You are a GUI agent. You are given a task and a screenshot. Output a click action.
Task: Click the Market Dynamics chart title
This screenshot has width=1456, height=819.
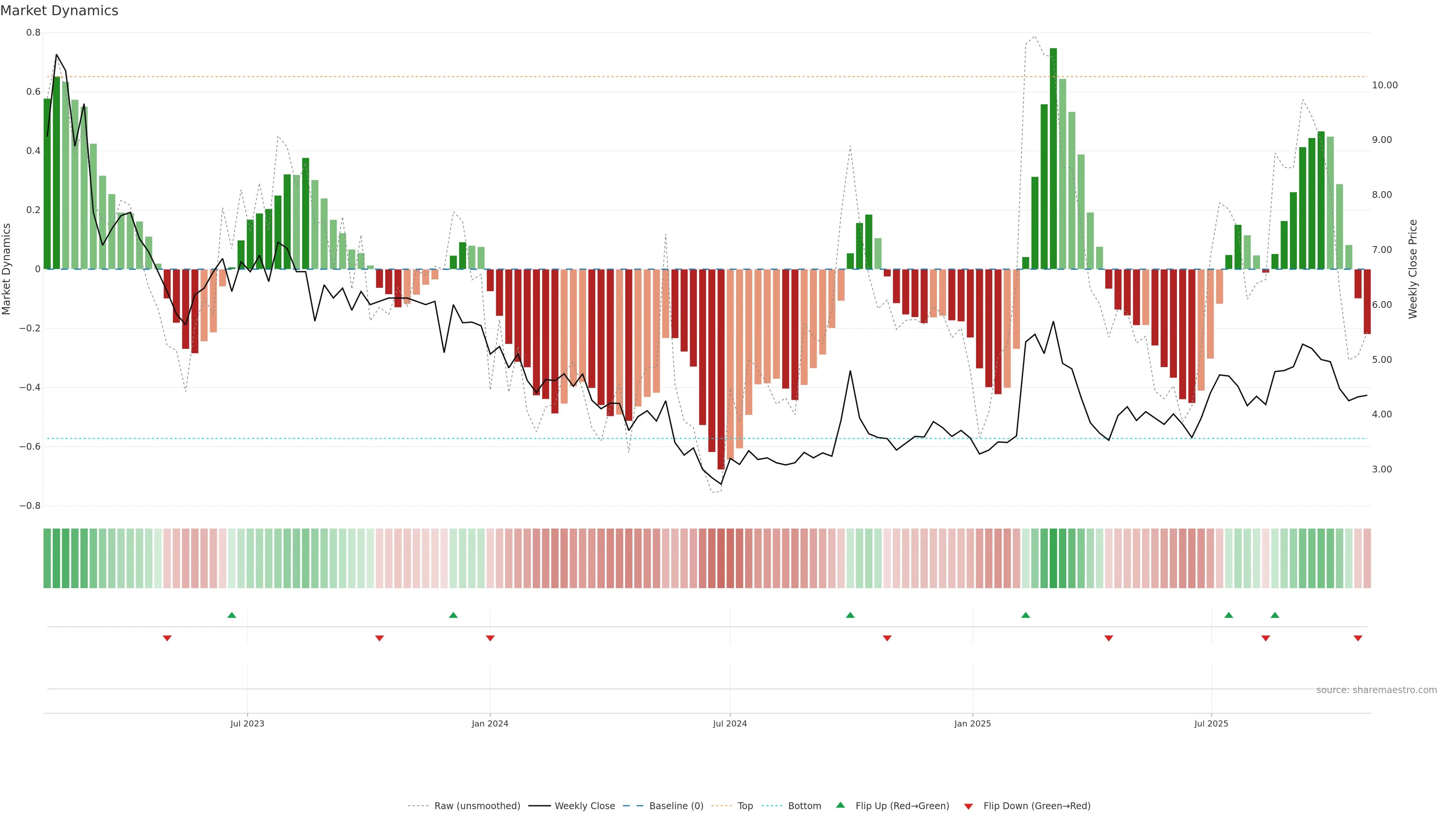point(60,11)
